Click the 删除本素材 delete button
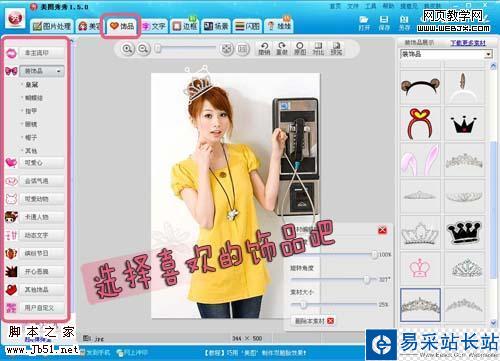Viewport: 500px width, 361px height. 313,321
